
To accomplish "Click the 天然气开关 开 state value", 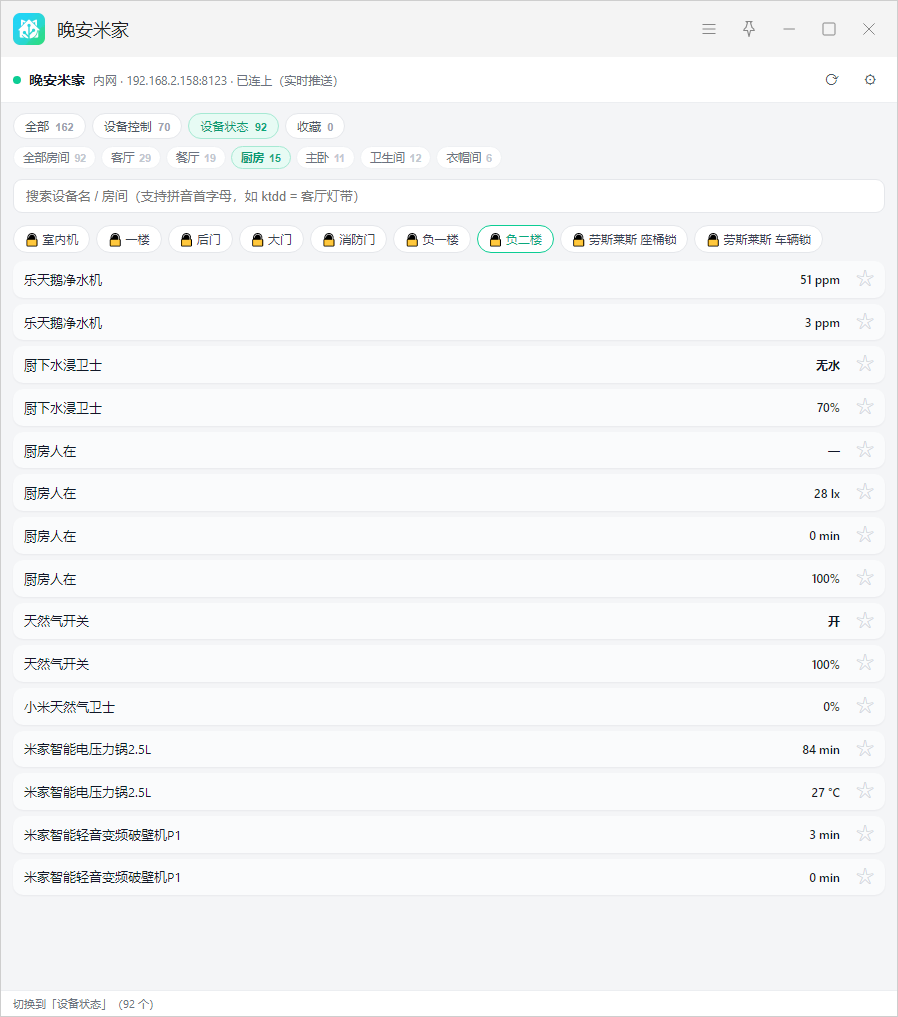I will [834, 621].
